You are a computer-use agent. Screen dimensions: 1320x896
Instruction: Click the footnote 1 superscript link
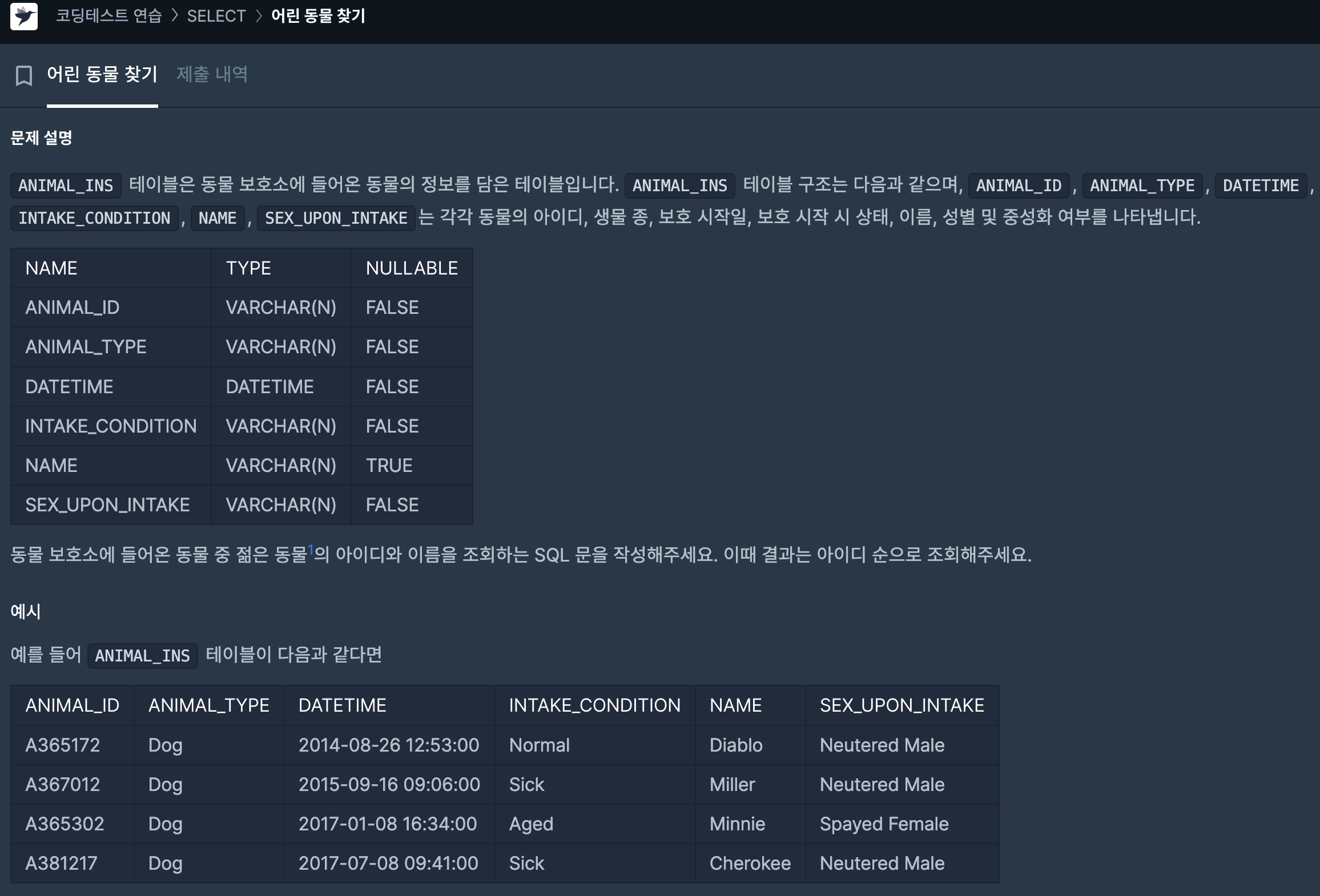point(311,549)
